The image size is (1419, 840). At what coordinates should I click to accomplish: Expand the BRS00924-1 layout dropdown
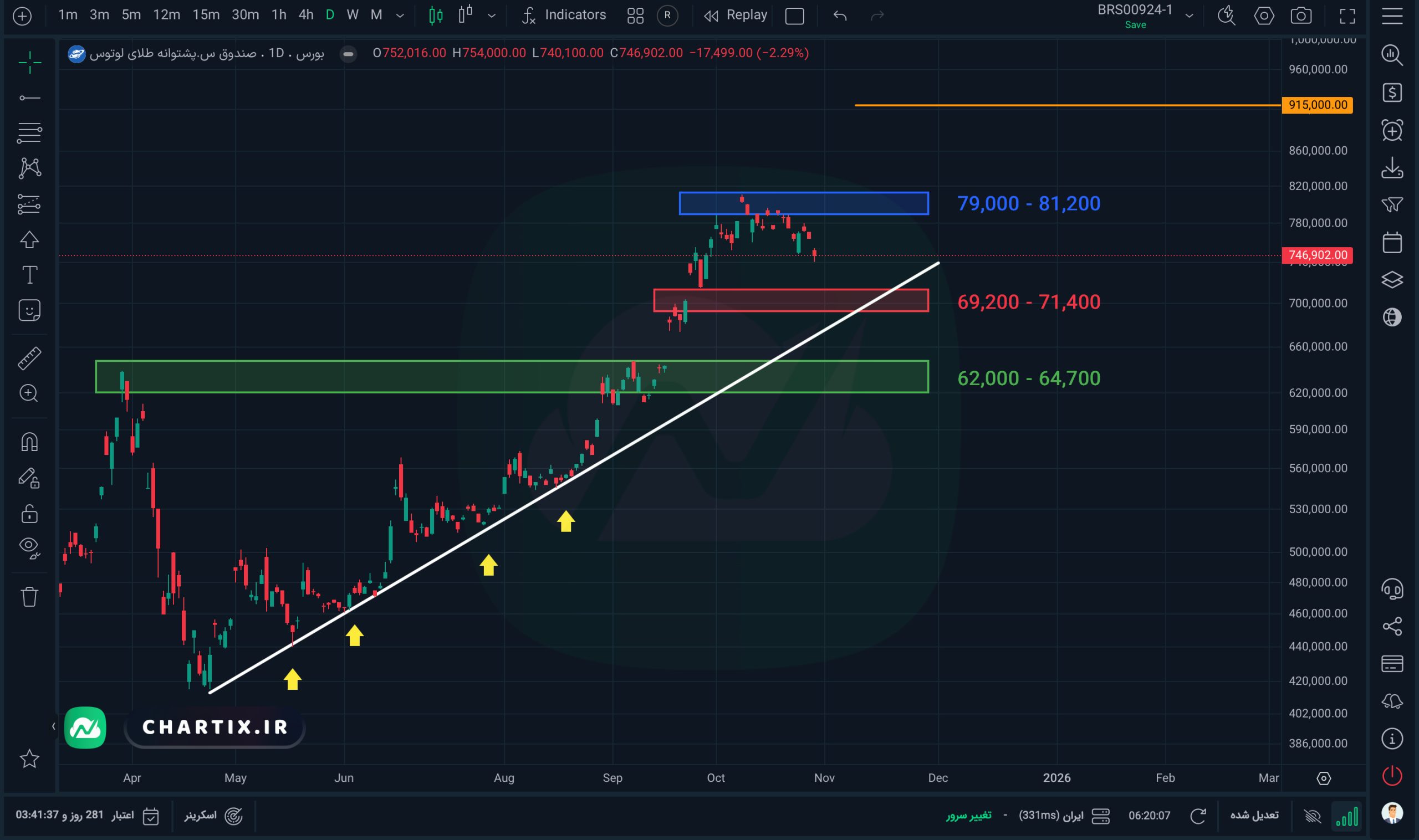point(1189,16)
